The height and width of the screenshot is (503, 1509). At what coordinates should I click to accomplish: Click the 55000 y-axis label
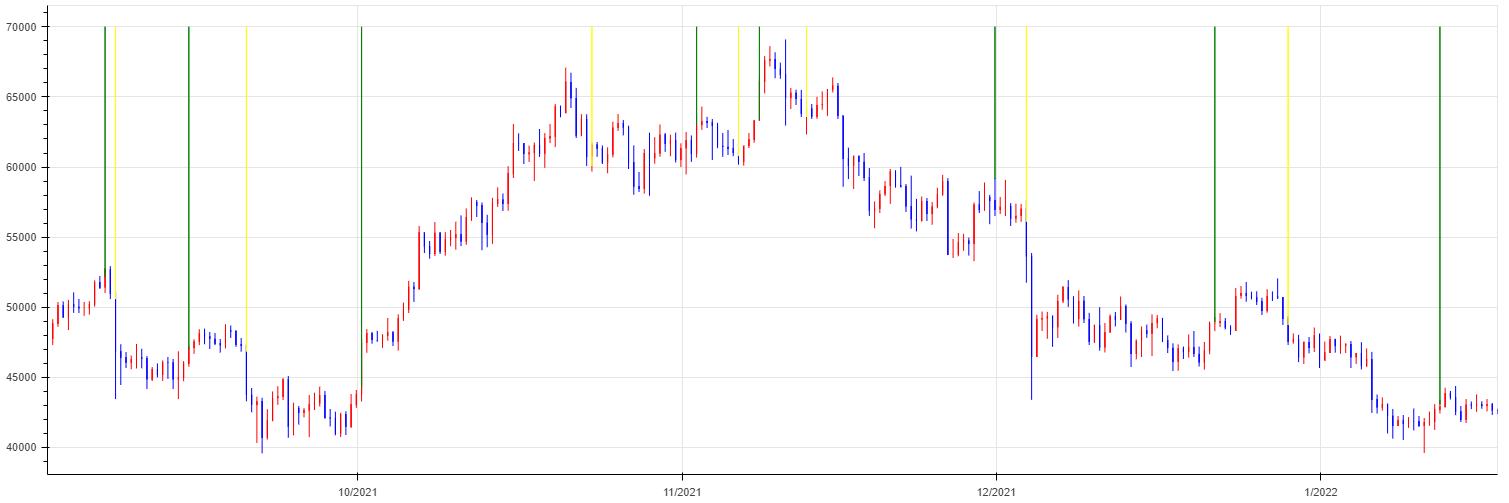click(22, 237)
